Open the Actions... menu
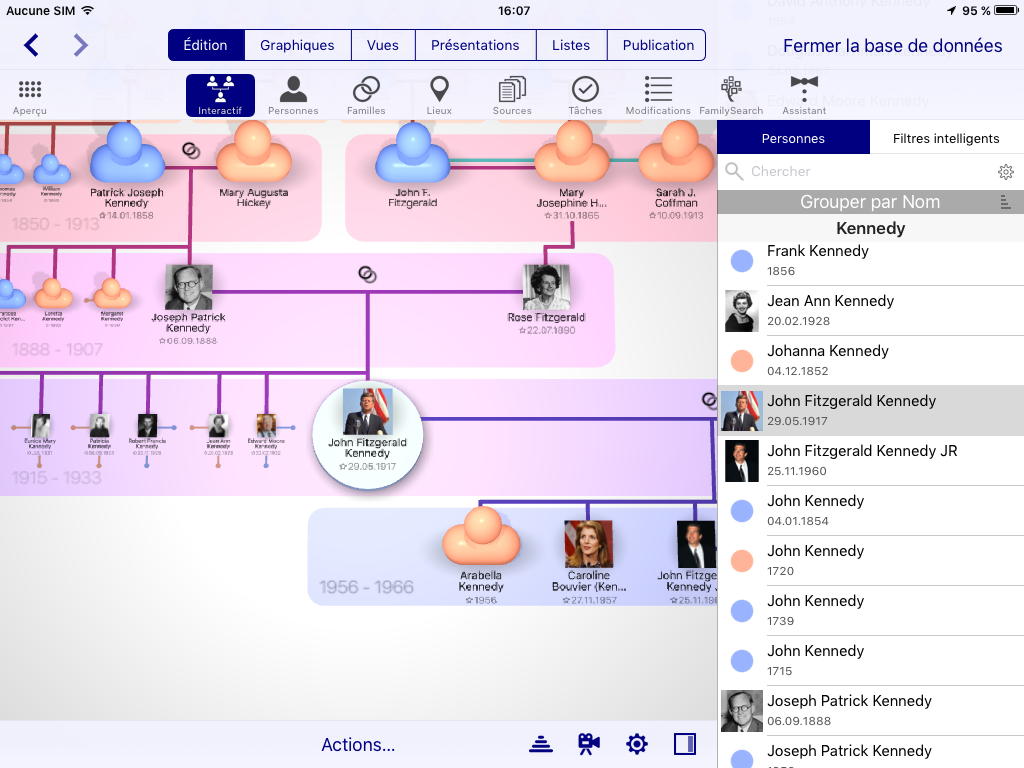Viewport: 1024px width, 768px height. pyautogui.click(x=358, y=744)
